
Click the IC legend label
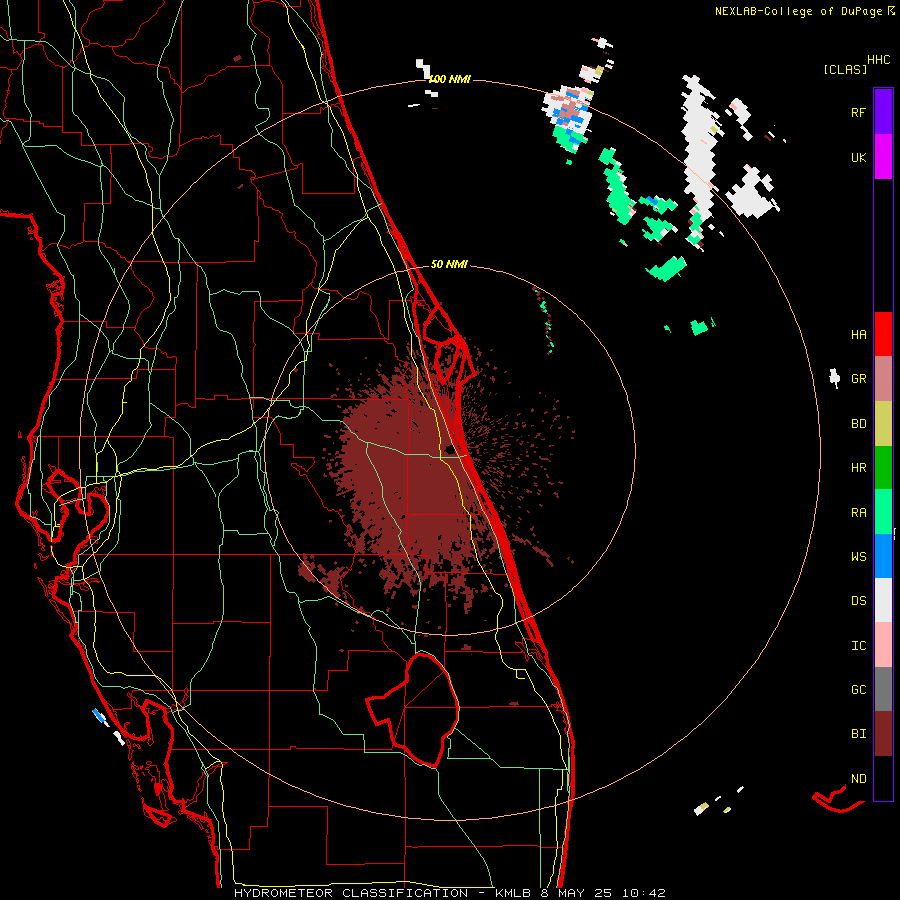coord(858,646)
